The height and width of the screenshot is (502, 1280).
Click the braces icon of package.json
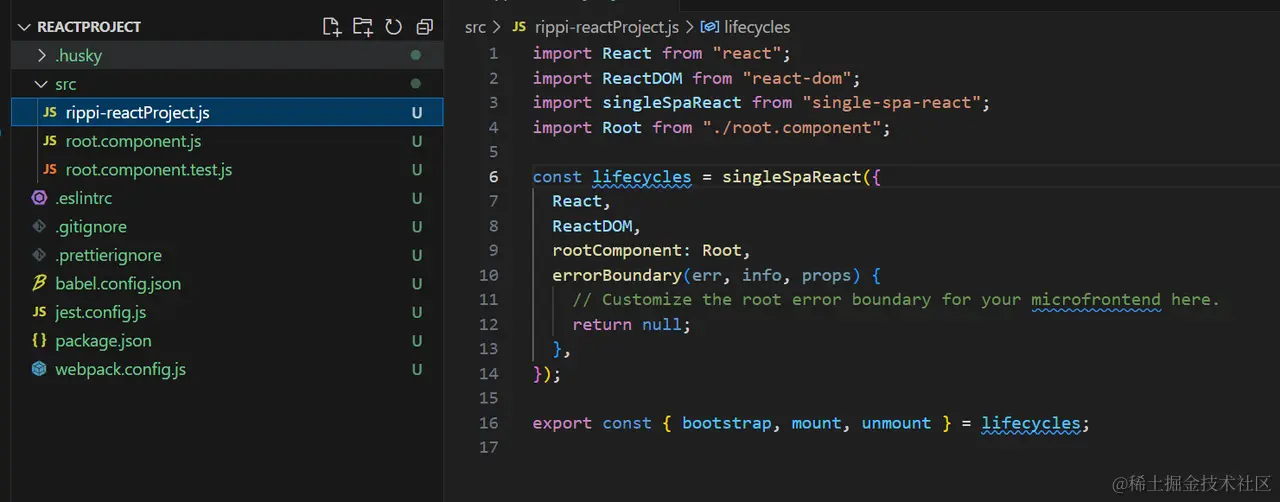point(39,341)
